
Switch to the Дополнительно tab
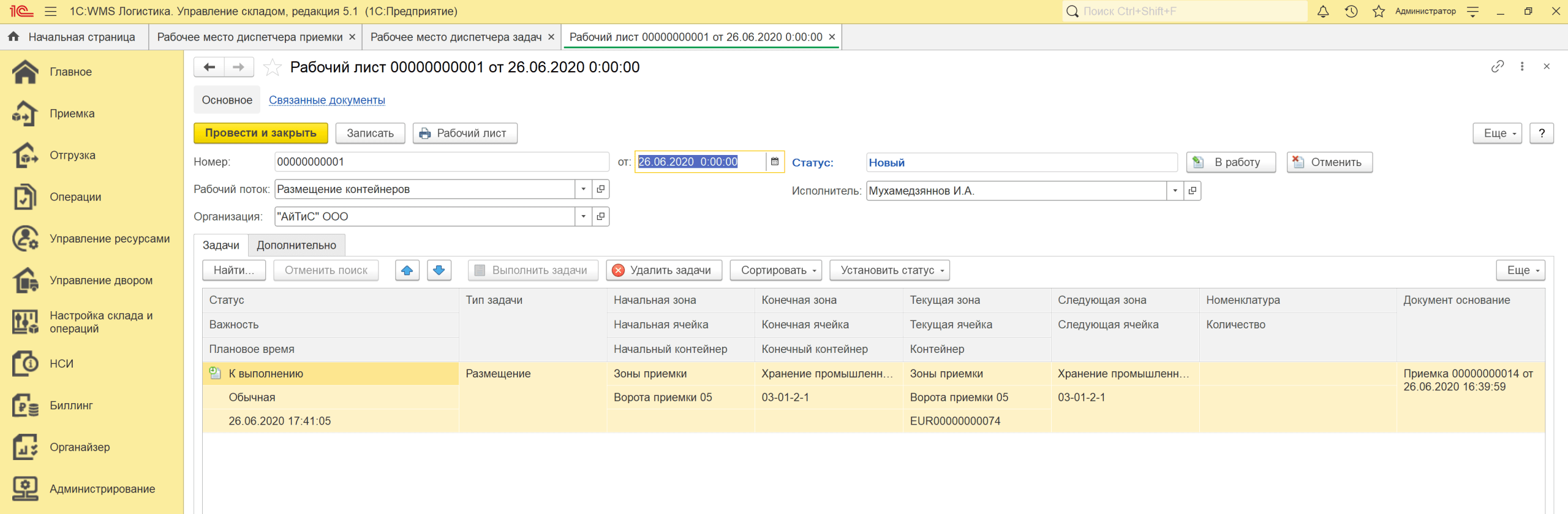click(x=296, y=245)
